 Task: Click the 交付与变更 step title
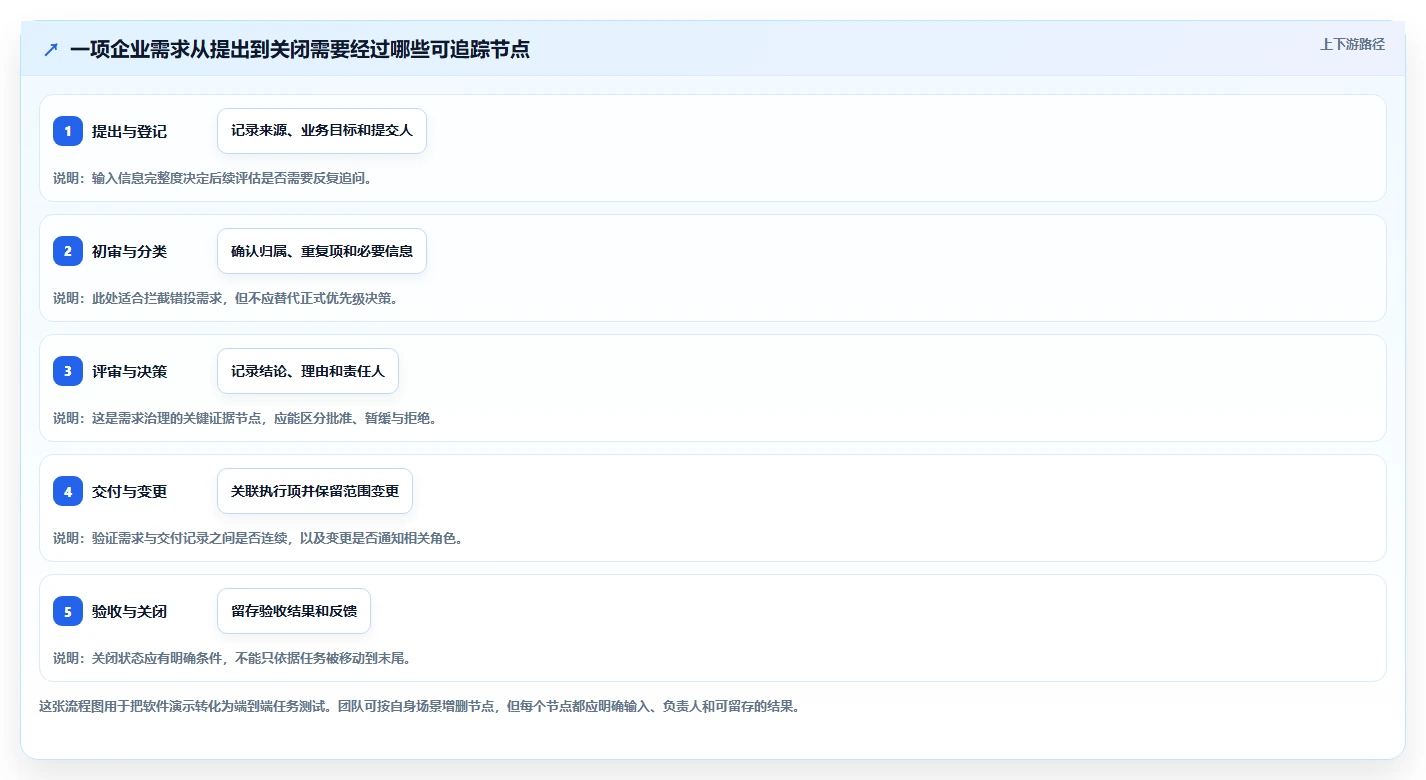pos(129,491)
